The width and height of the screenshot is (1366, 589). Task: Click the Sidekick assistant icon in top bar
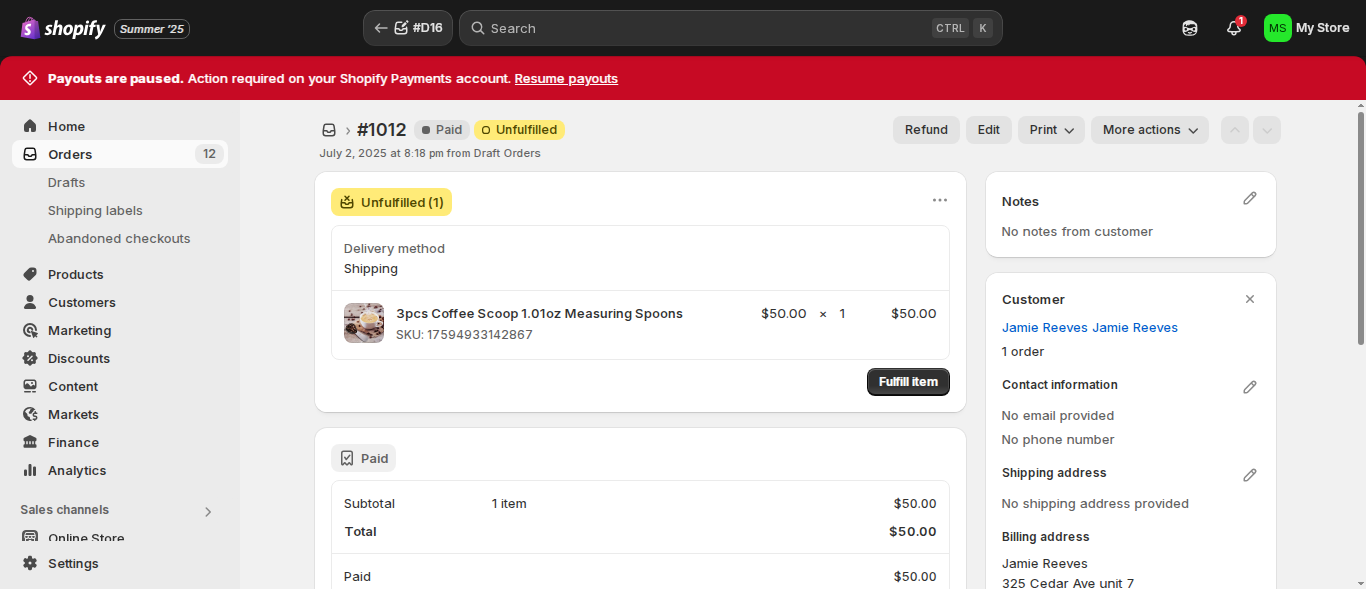tap(1190, 28)
